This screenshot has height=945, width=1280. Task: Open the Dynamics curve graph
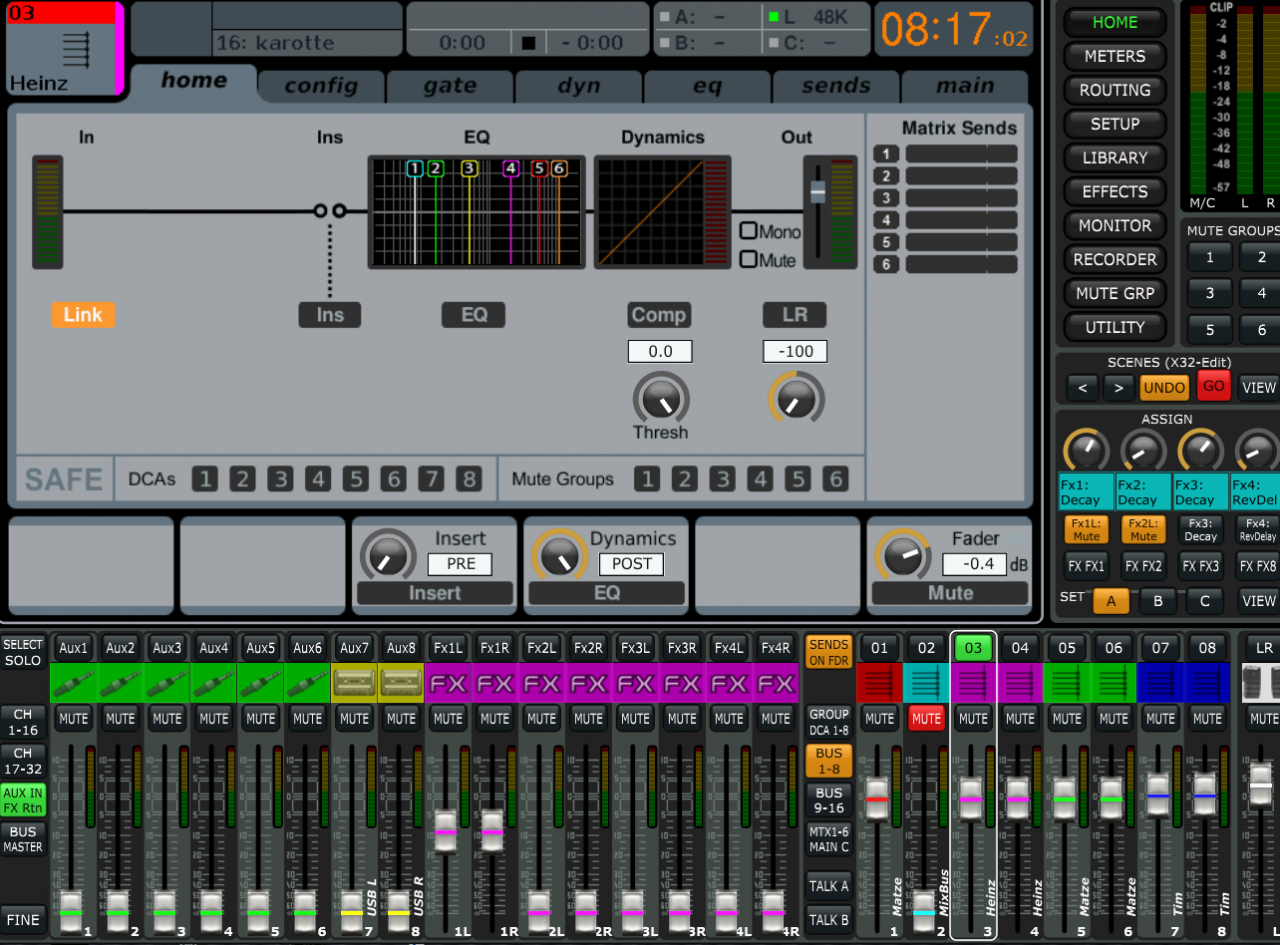(661, 212)
